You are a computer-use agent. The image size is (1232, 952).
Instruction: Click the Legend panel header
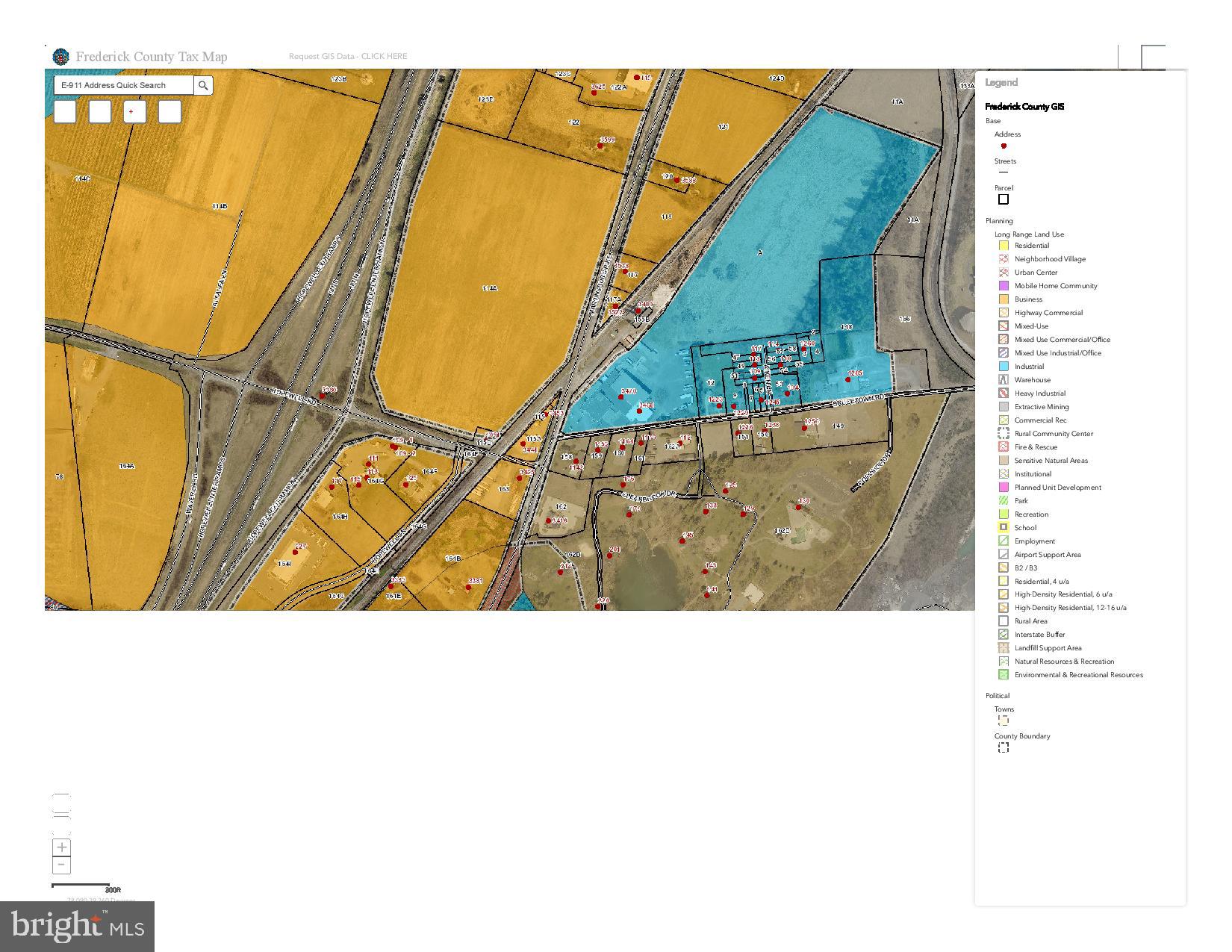(1001, 83)
